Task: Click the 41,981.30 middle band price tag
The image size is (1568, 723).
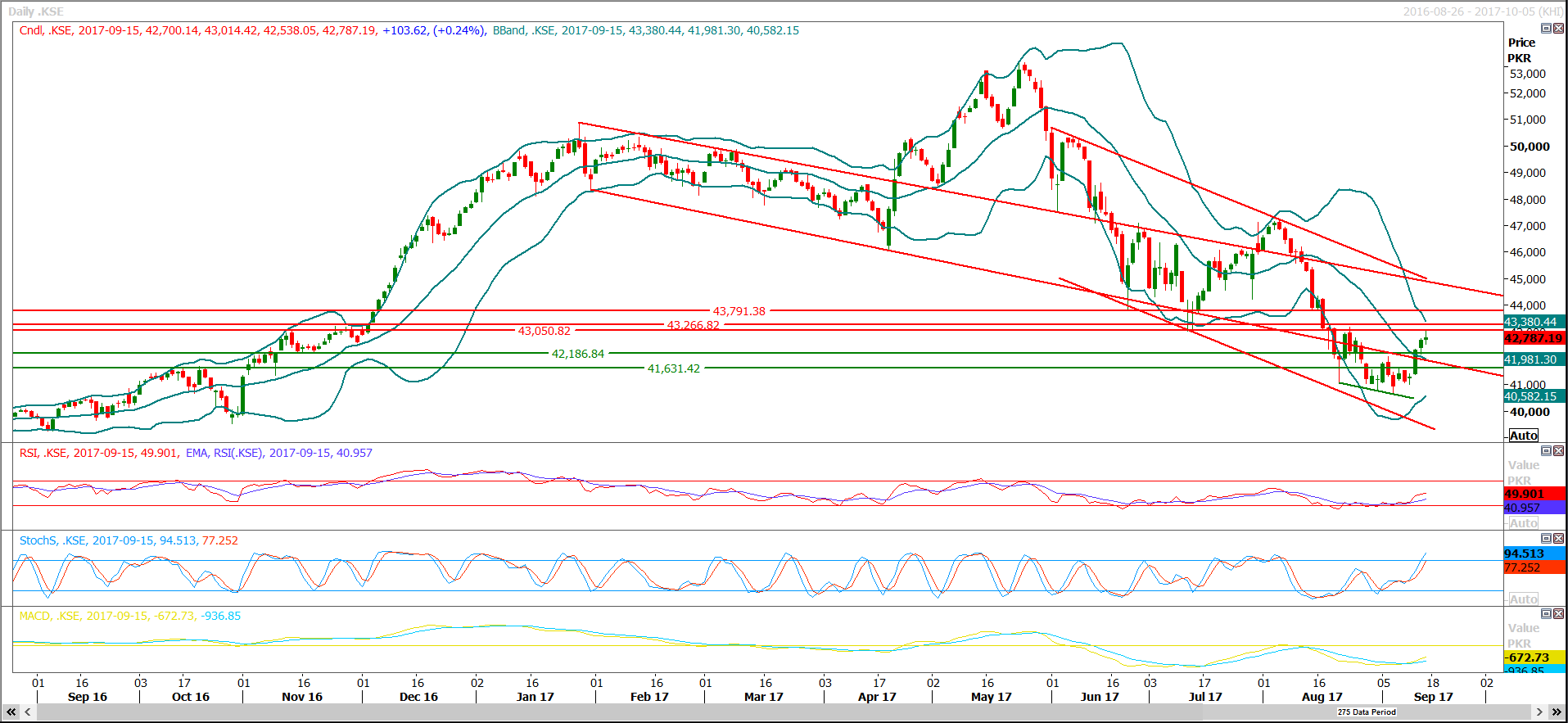Action: (x=1535, y=359)
